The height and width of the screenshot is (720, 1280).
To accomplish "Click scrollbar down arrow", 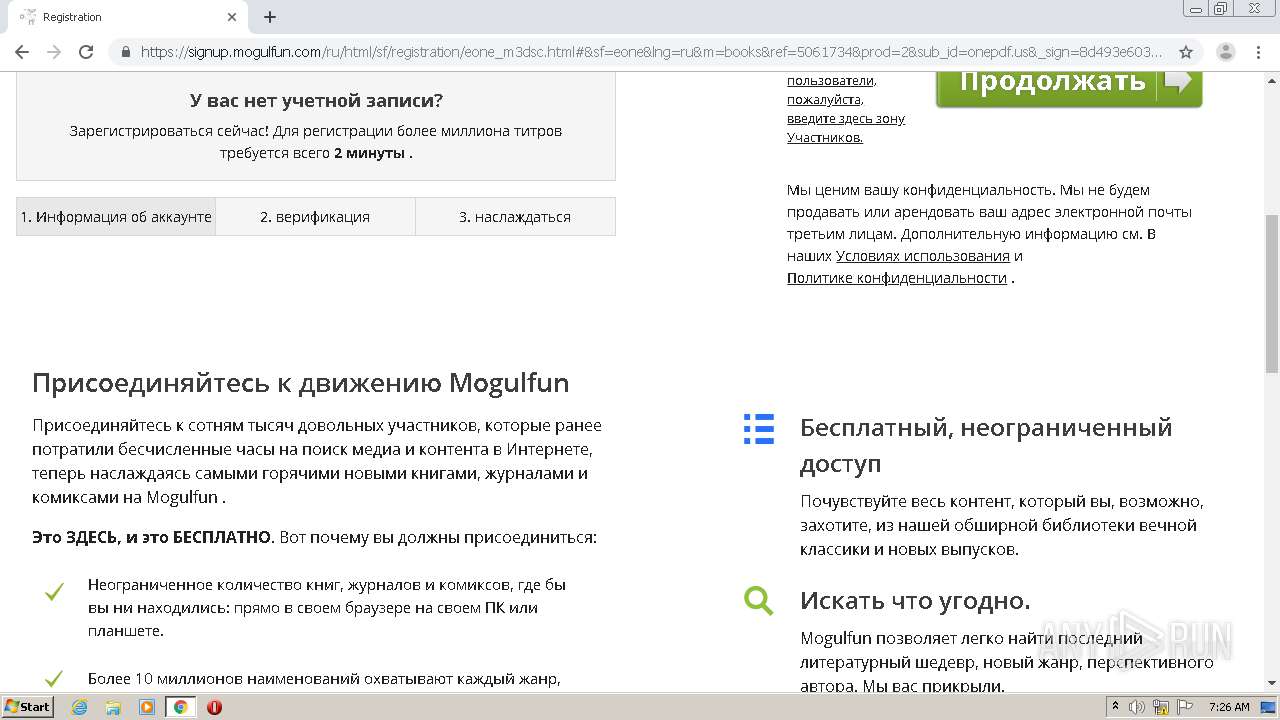I will [x=1272, y=682].
